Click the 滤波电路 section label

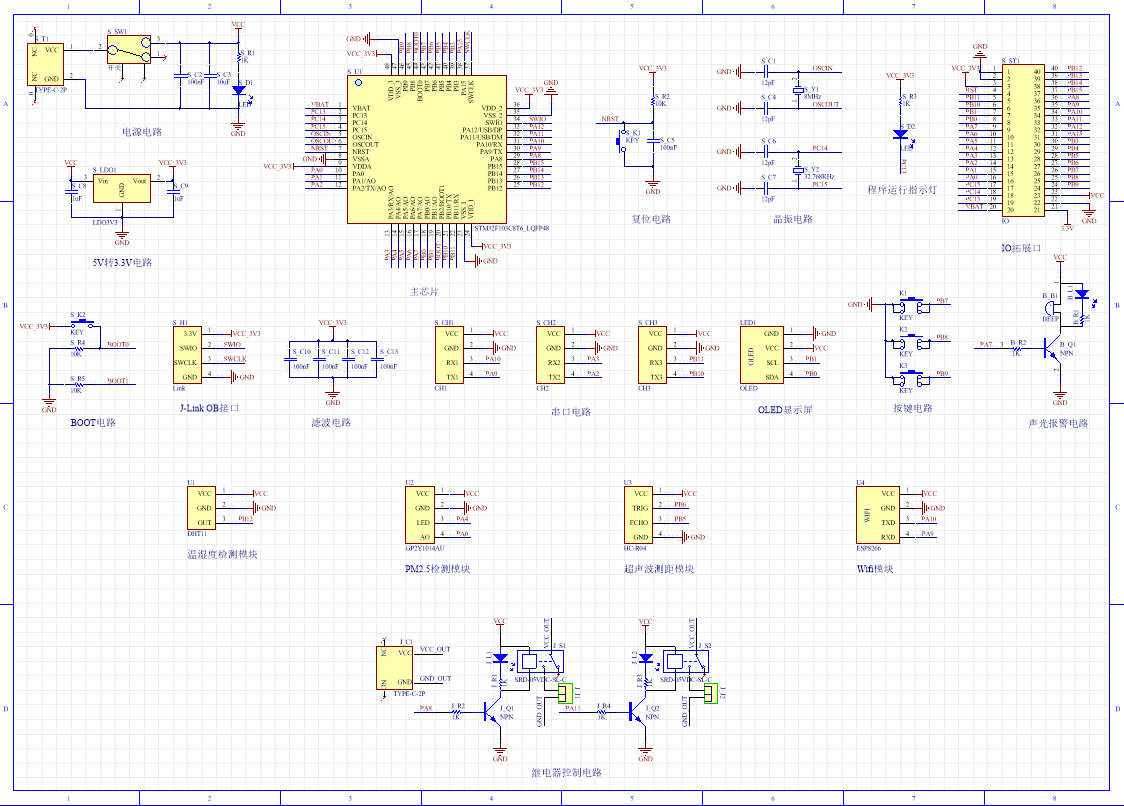[331, 423]
